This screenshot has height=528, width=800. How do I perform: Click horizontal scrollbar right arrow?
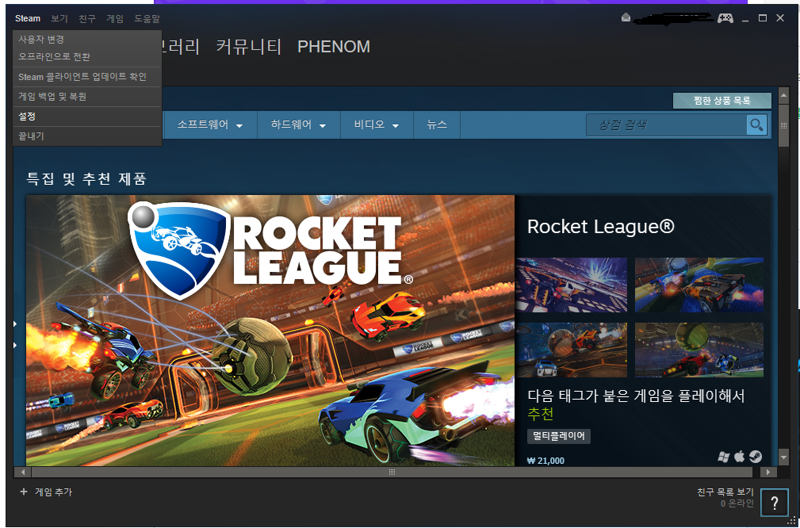click(768, 472)
